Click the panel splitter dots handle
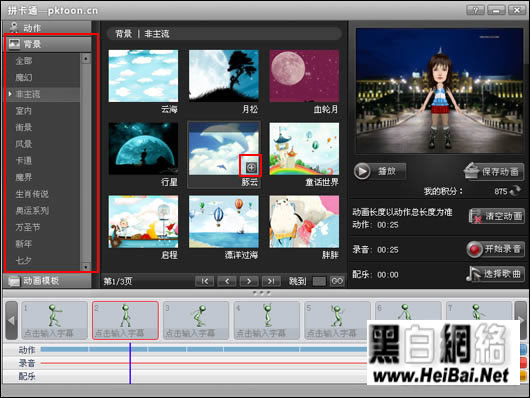 262,293
